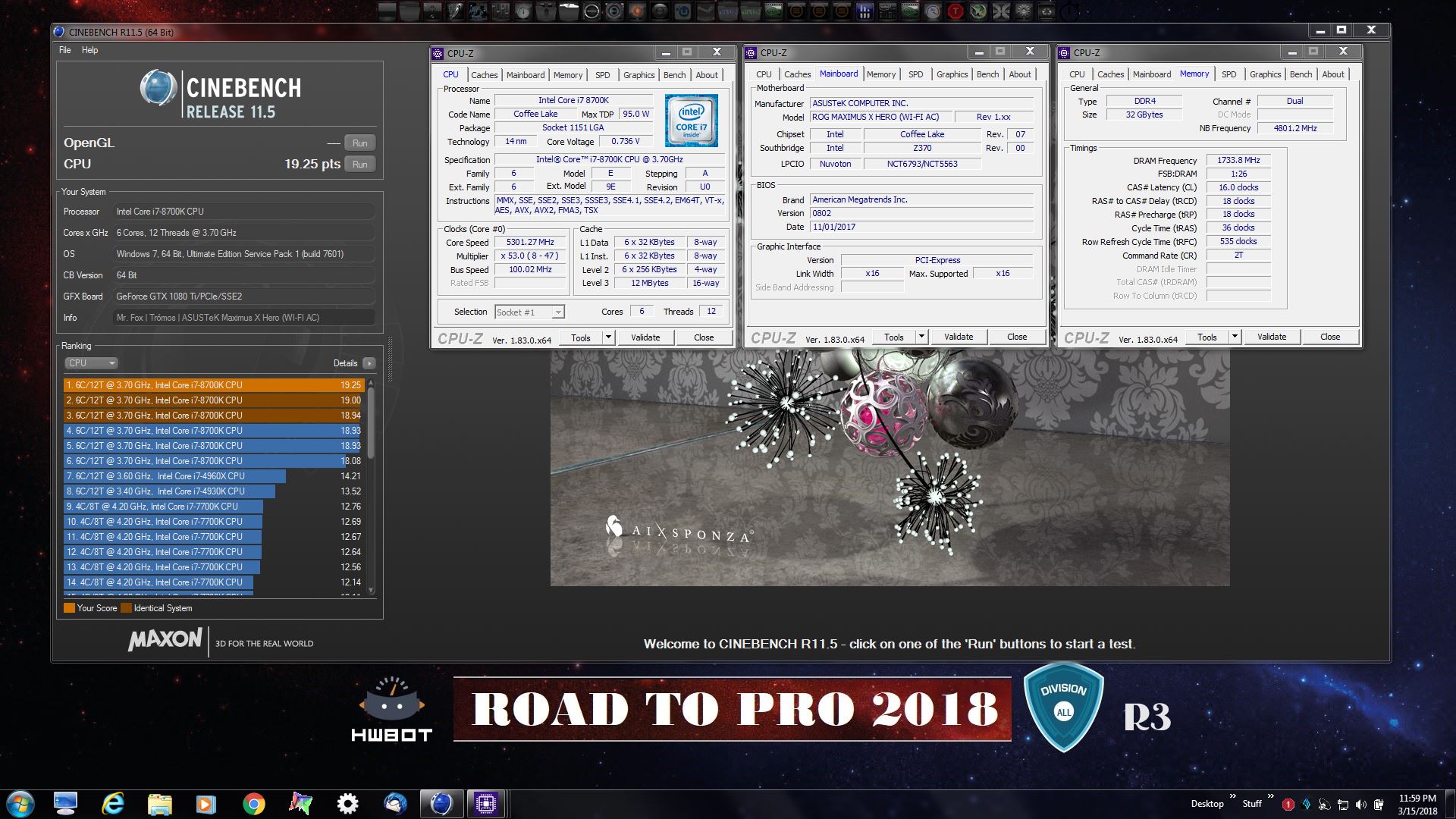
Task: Click the Cinebench title bar sphere icon
Action: point(59,32)
